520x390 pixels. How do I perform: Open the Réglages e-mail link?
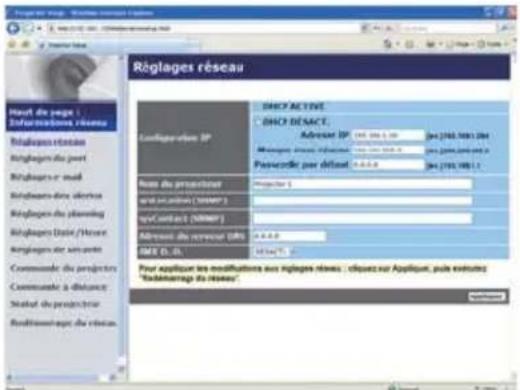[x=46, y=177]
